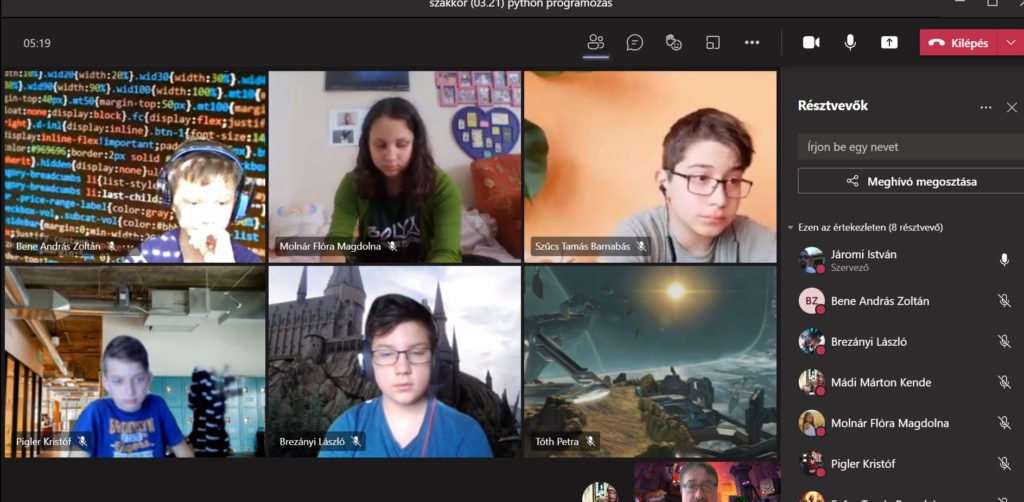Click the mic icon beside Járomi István

tap(1004, 260)
